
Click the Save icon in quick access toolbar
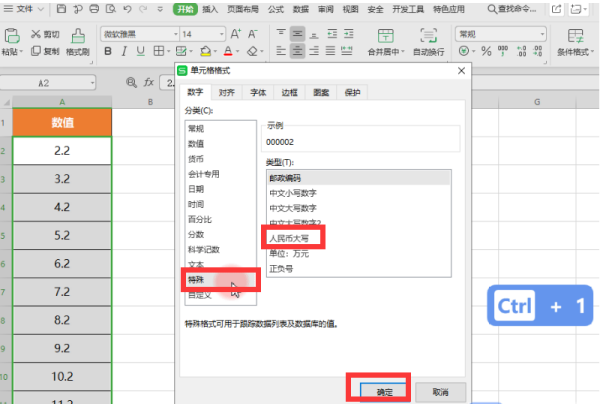[x=61, y=8]
